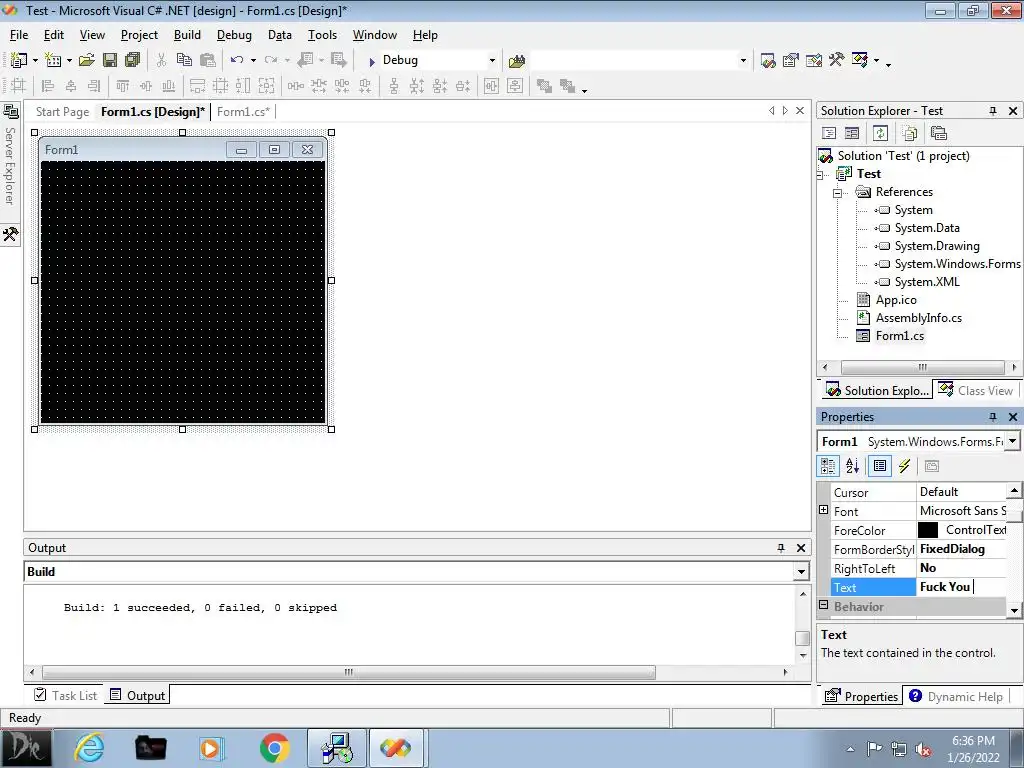Toggle Alphabetic sorting in Properties panel
The height and width of the screenshot is (768, 1024).
point(852,466)
